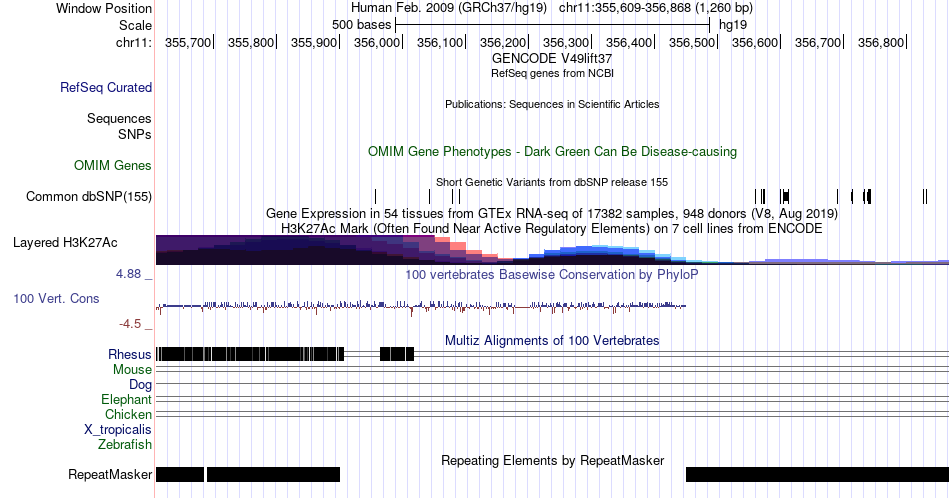Click Repeating Elements by RepeatMasker title

[x=552, y=460]
